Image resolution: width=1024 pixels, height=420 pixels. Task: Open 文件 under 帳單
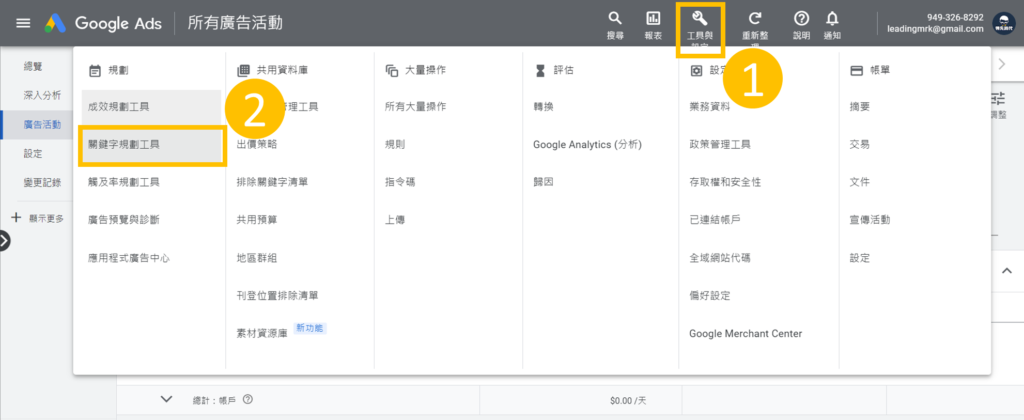pyautogui.click(x=860, y=182)
